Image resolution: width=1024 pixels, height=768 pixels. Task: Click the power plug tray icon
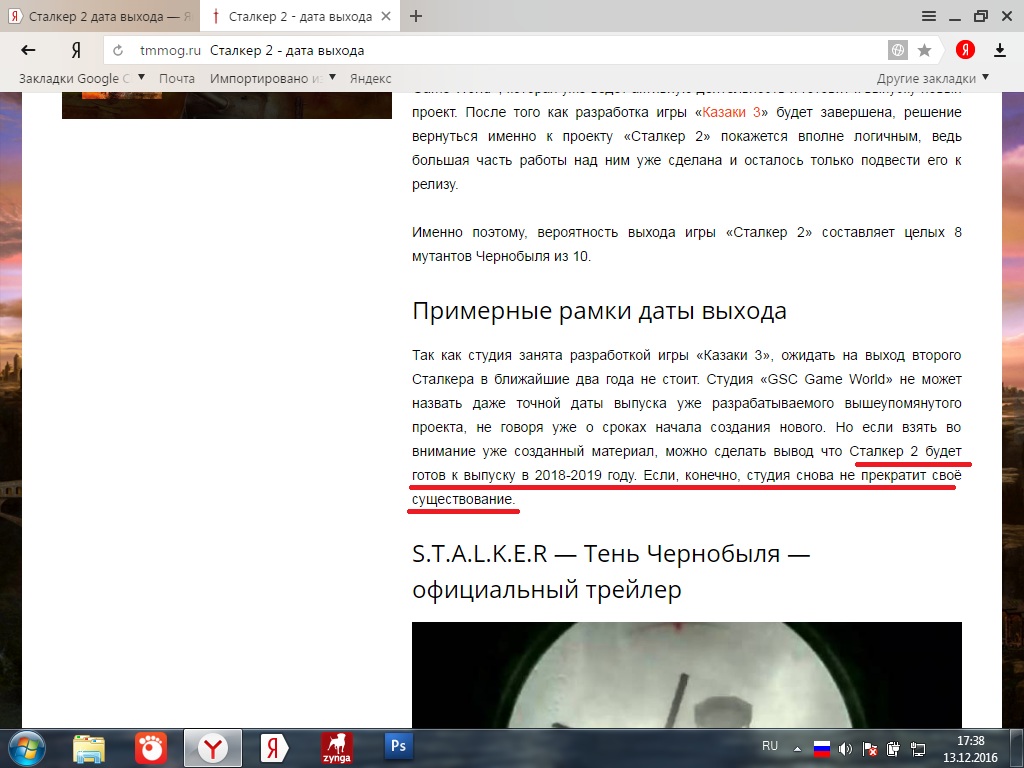click(893, 749)
